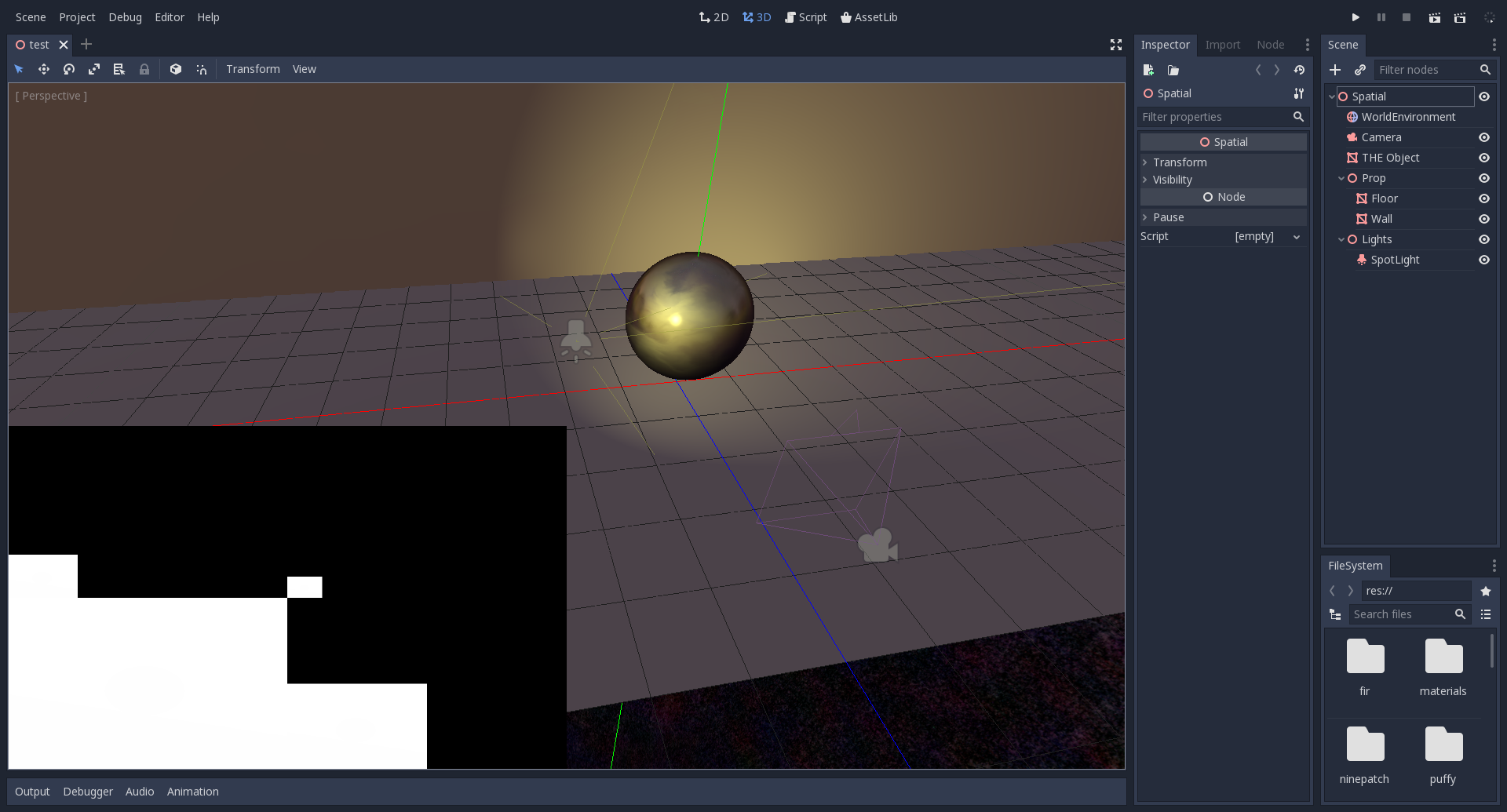The width and height of the screenshot is (1507, 812).
Task: Open the View viewport menu
Action: pyautogui.click(x=305, y=69)
